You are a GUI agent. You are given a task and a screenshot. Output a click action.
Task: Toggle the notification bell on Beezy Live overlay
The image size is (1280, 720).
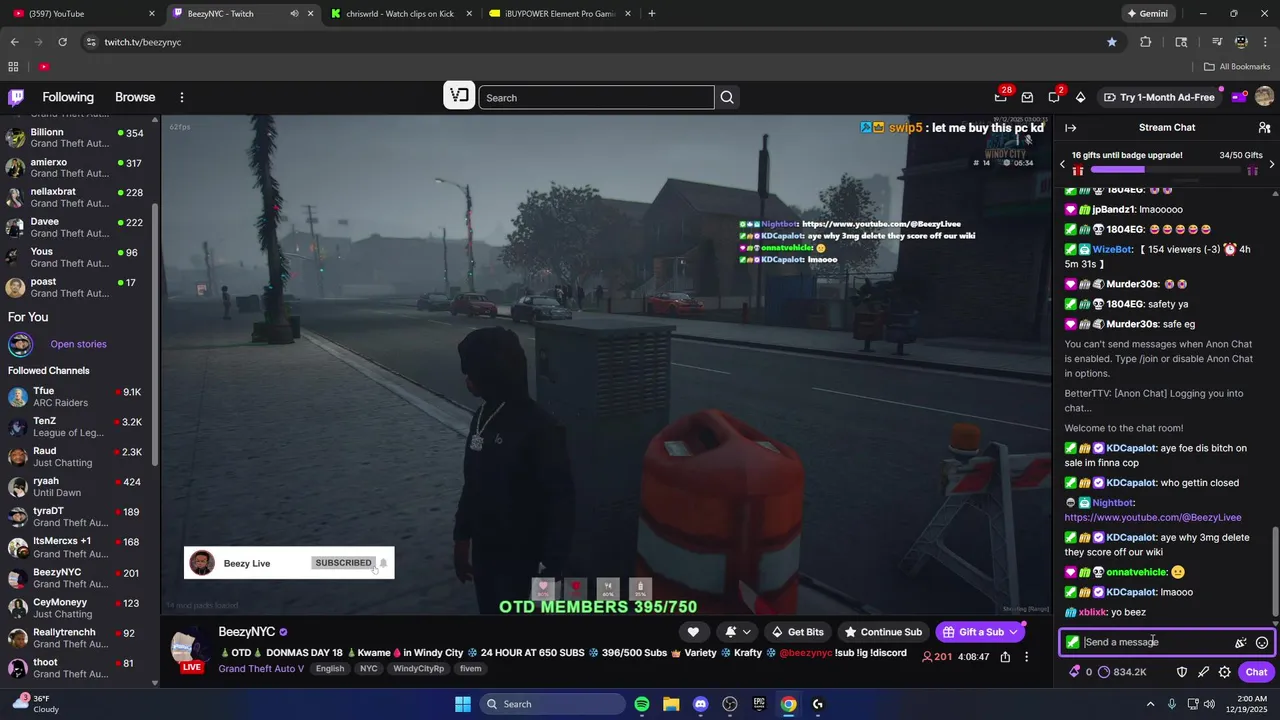click(x=383, y=563)
